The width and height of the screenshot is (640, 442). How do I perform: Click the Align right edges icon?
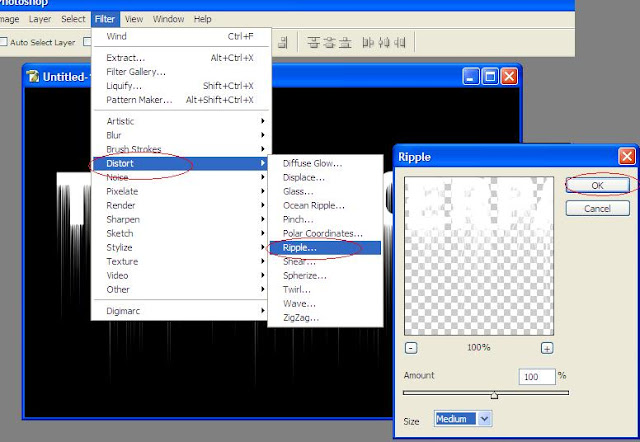(x=283, y=42)
